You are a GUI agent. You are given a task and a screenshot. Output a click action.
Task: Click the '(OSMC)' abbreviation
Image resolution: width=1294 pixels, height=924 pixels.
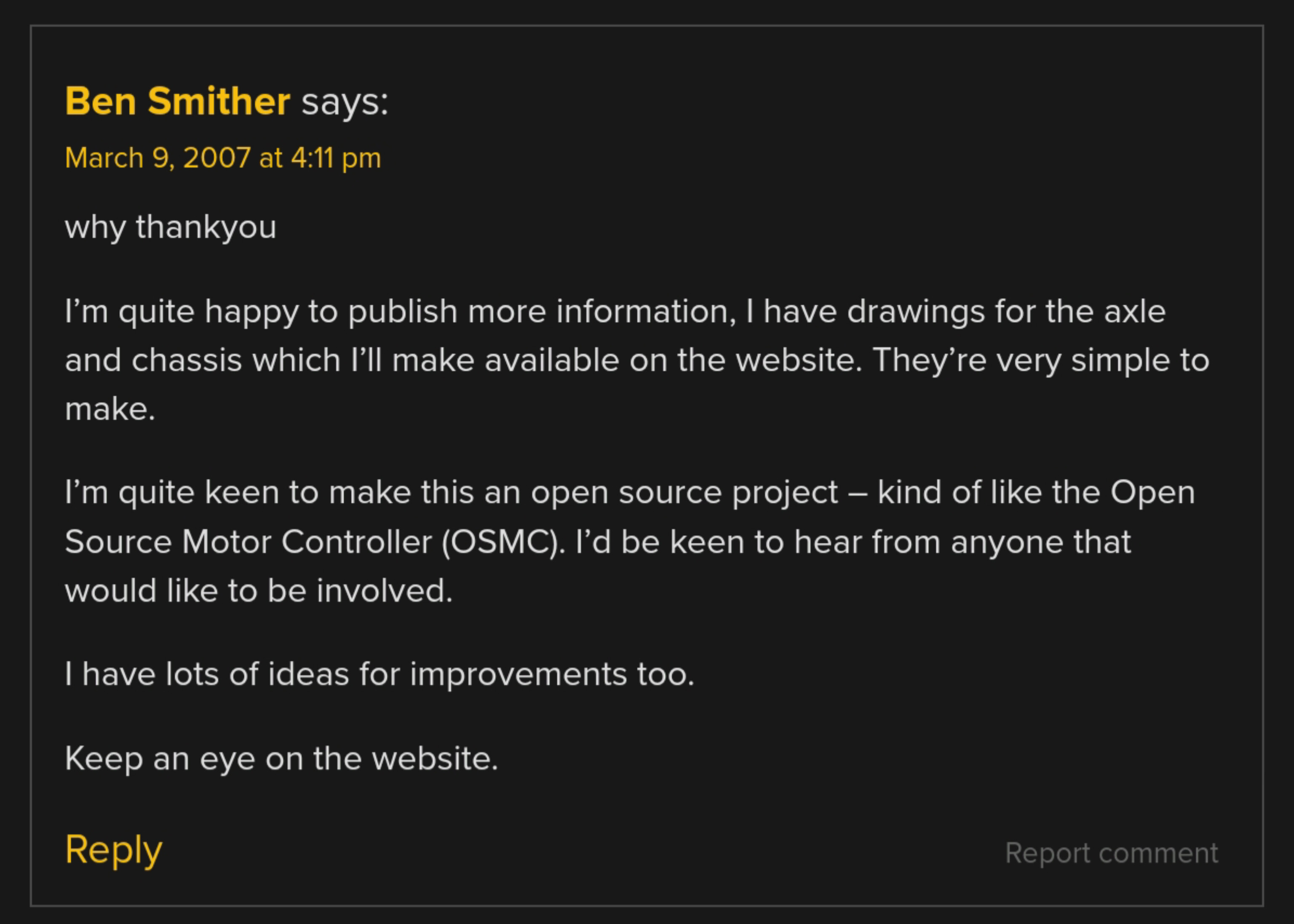(x=504, y=542)
